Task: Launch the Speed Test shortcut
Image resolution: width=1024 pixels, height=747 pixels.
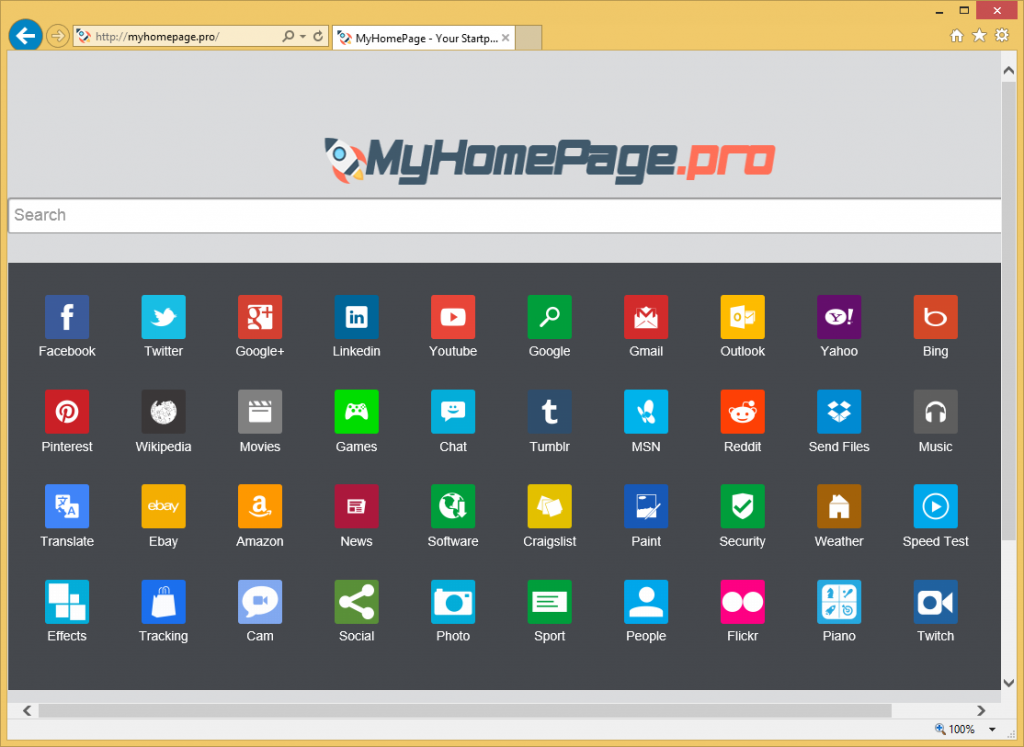Action: pos(935,507)
